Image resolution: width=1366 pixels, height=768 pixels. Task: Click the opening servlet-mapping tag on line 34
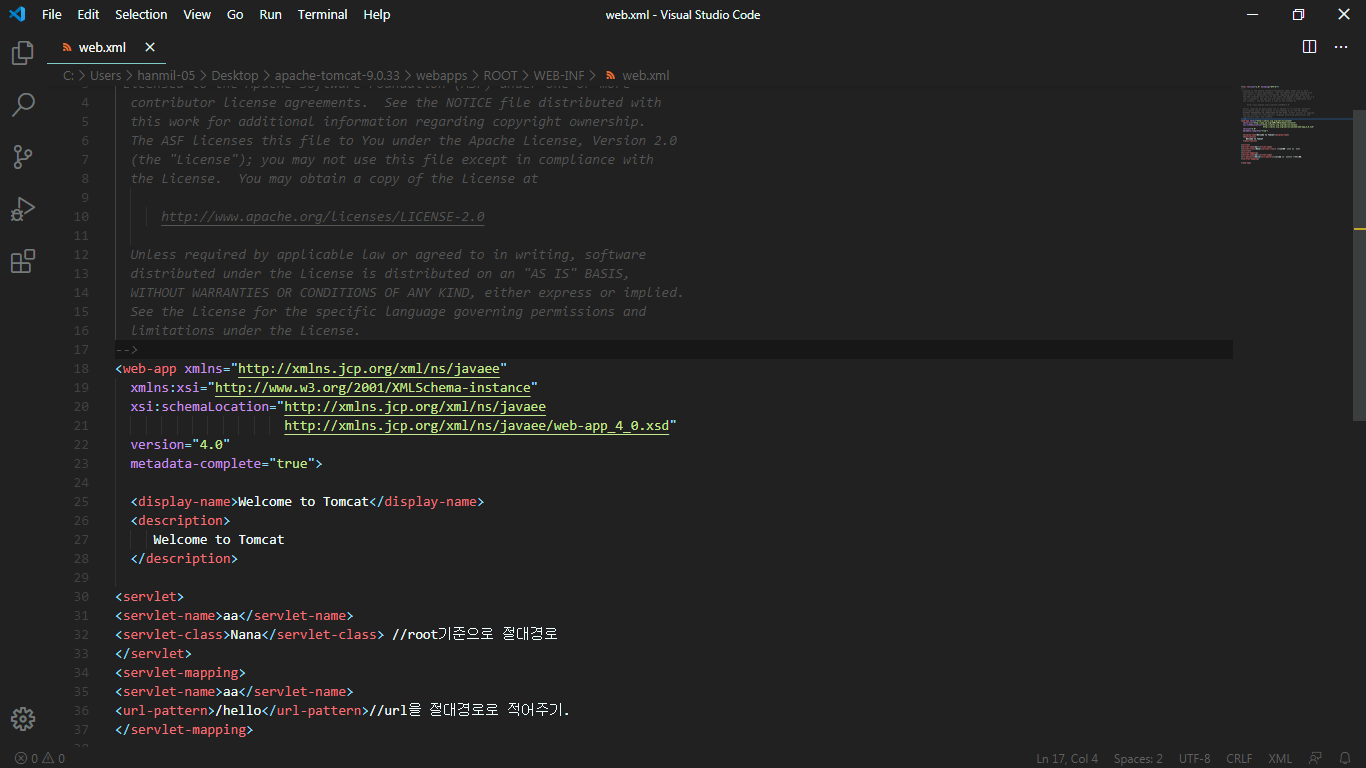pyautogui.click(x=180, y=672)
